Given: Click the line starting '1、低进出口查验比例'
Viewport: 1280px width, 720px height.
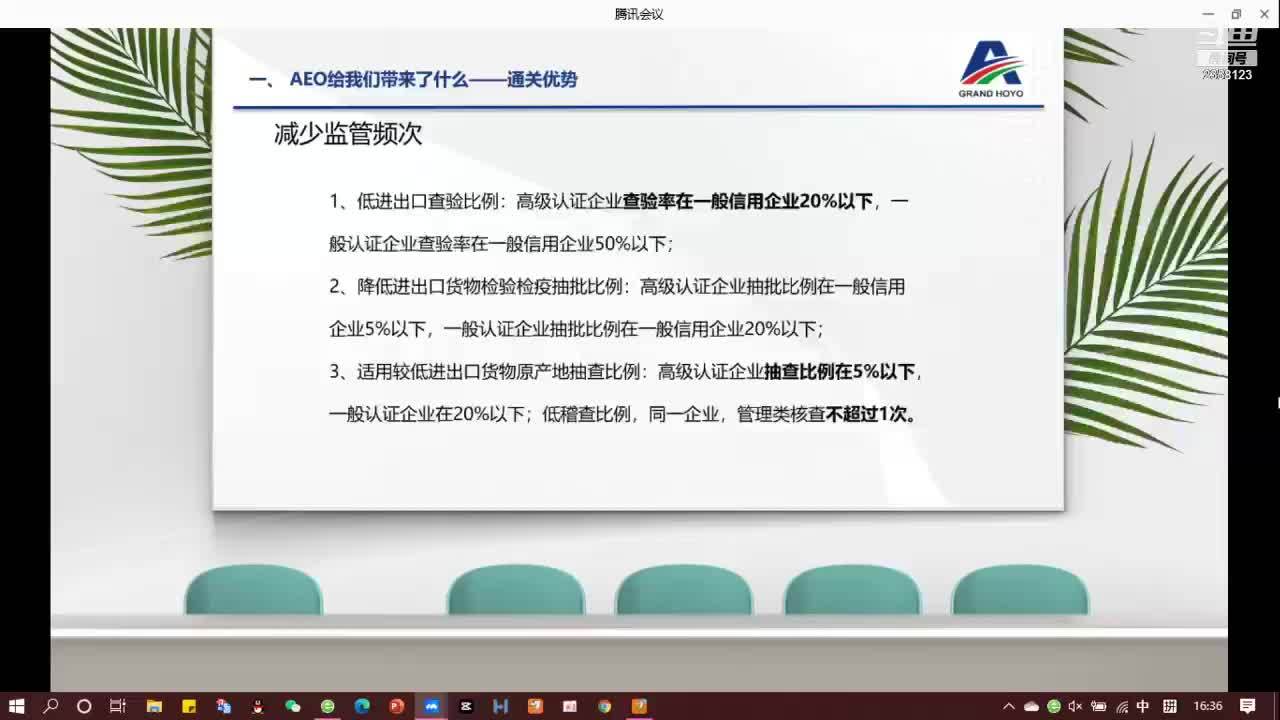Looking at the screenshot, I should tap(619, 201).
